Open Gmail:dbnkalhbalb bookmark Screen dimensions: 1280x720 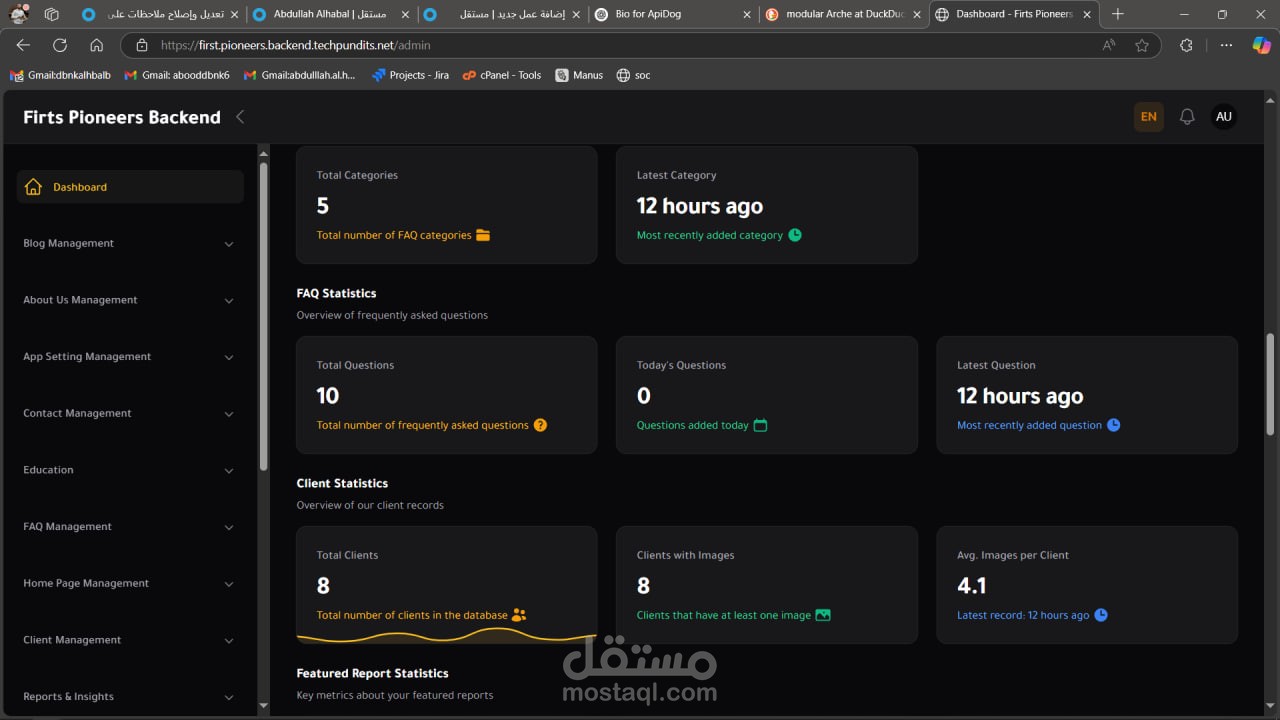coord(60,75)
